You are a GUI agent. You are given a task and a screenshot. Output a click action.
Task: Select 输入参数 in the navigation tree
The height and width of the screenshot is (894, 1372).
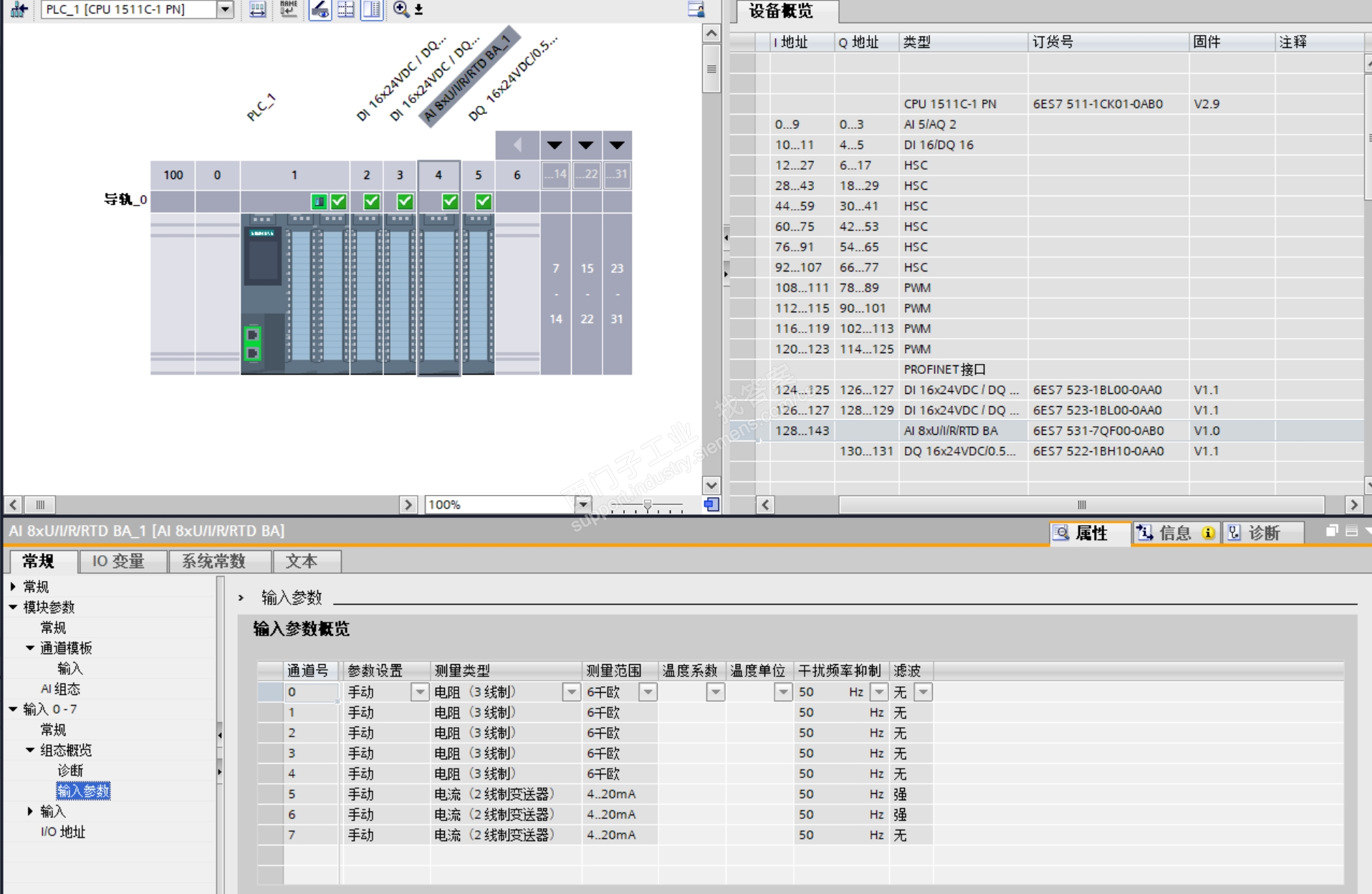point(83,791)
